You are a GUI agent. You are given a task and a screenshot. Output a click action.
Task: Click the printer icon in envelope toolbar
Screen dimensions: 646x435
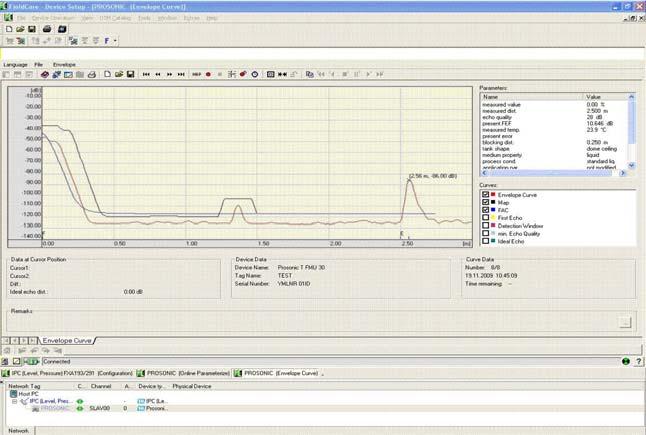92,74
